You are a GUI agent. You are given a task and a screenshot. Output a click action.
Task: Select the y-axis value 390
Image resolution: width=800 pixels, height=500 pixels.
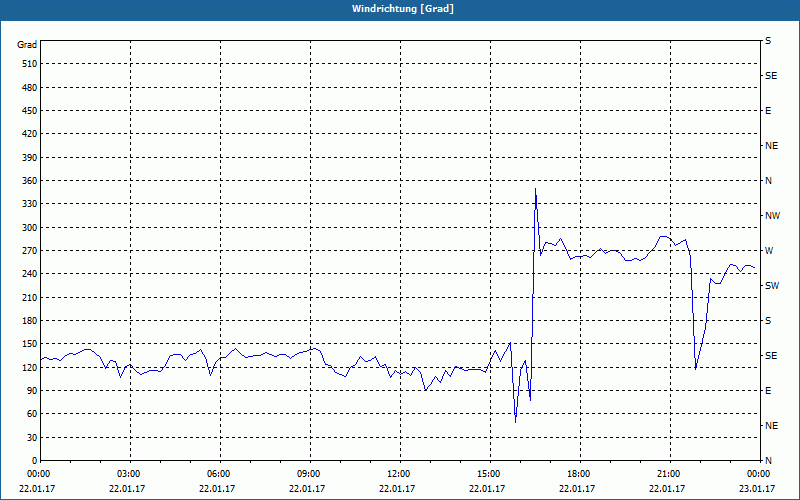click(30, 158)
